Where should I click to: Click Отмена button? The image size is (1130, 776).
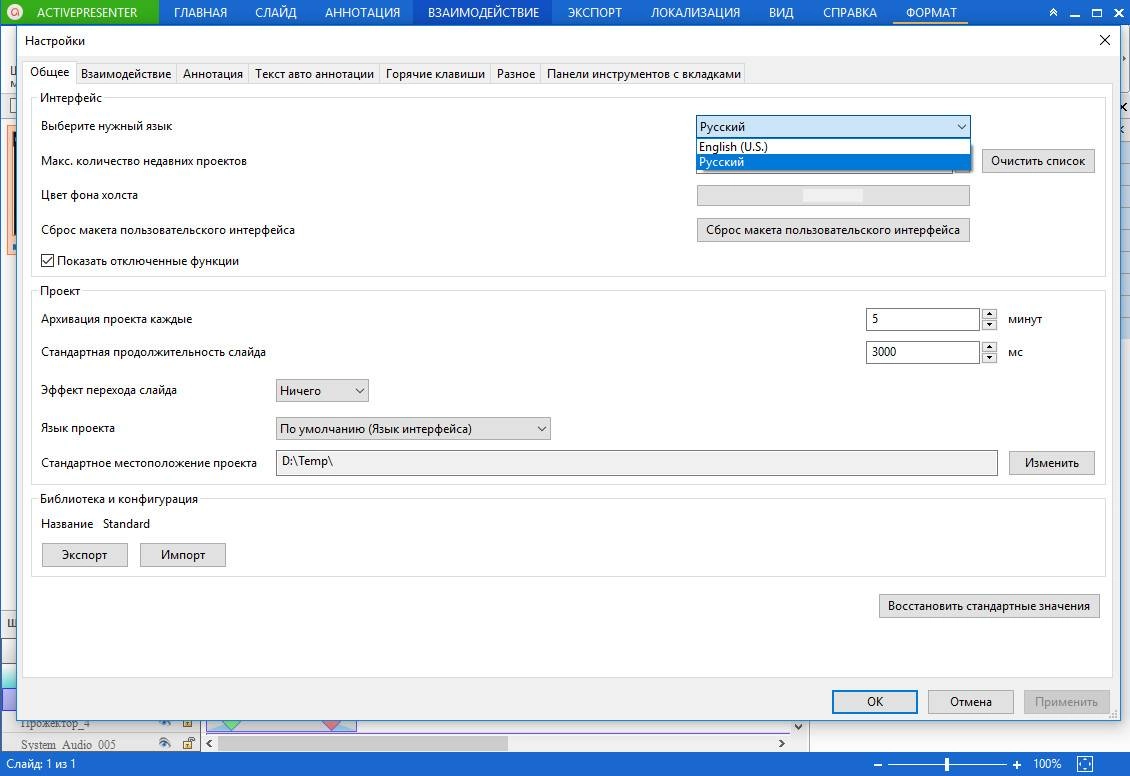[x=971, y=702]
